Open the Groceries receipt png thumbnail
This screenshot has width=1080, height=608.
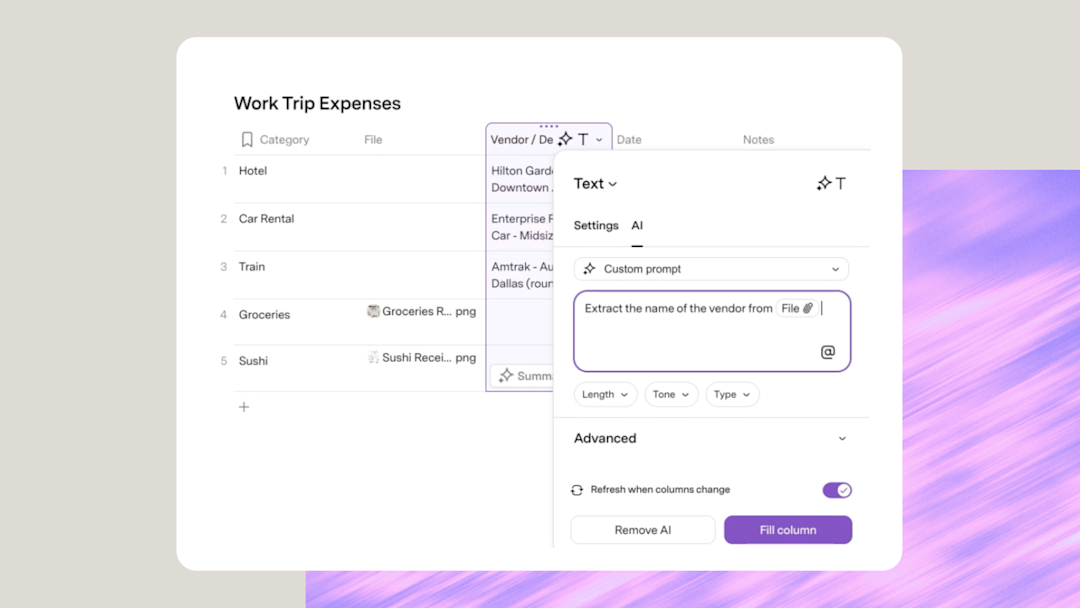pos(373,311)
